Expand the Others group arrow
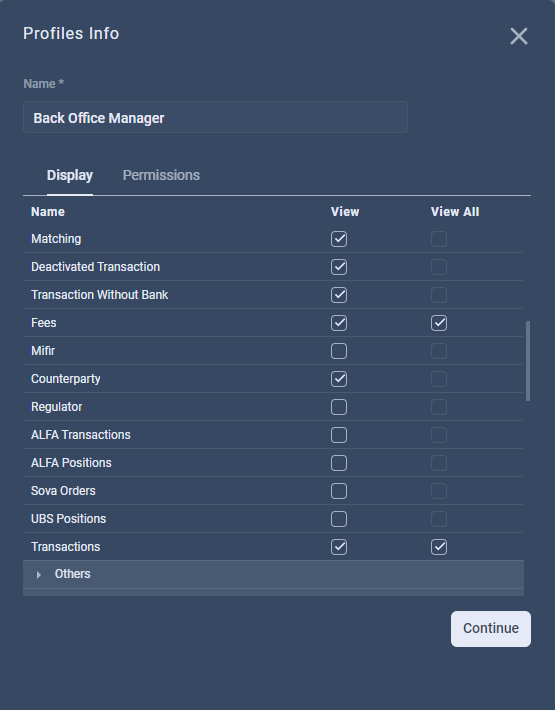This screenshot has width=555, height=710. [x=38, y=575]
